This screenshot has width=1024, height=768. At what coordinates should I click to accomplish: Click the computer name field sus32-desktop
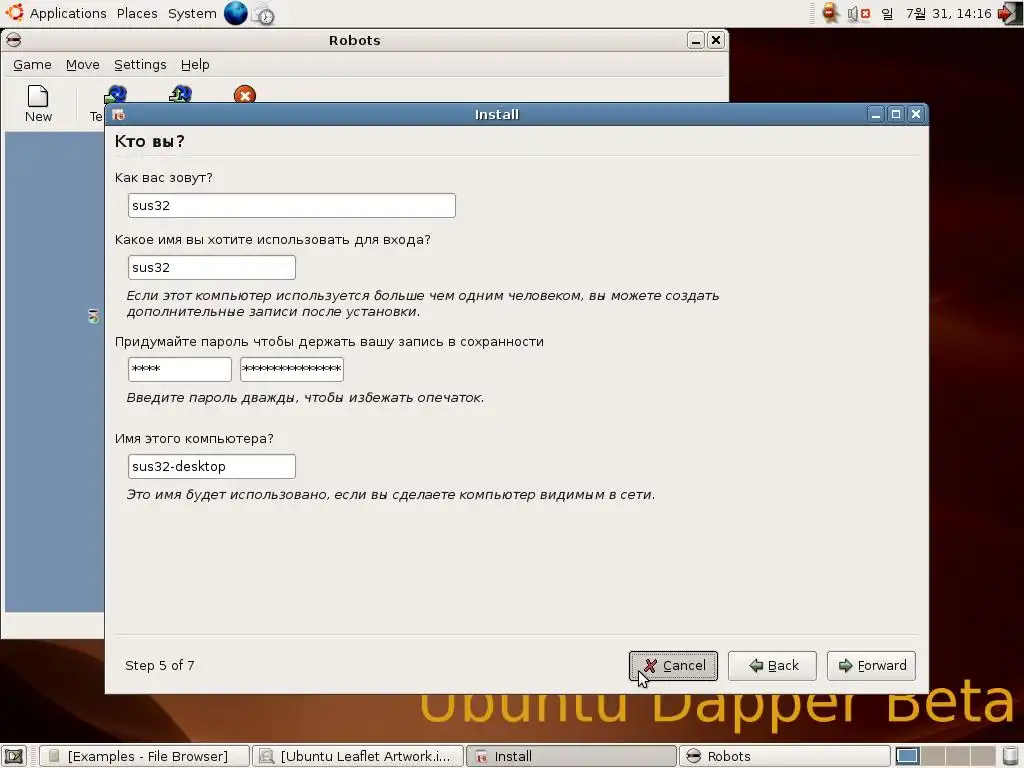pos(212,466)
